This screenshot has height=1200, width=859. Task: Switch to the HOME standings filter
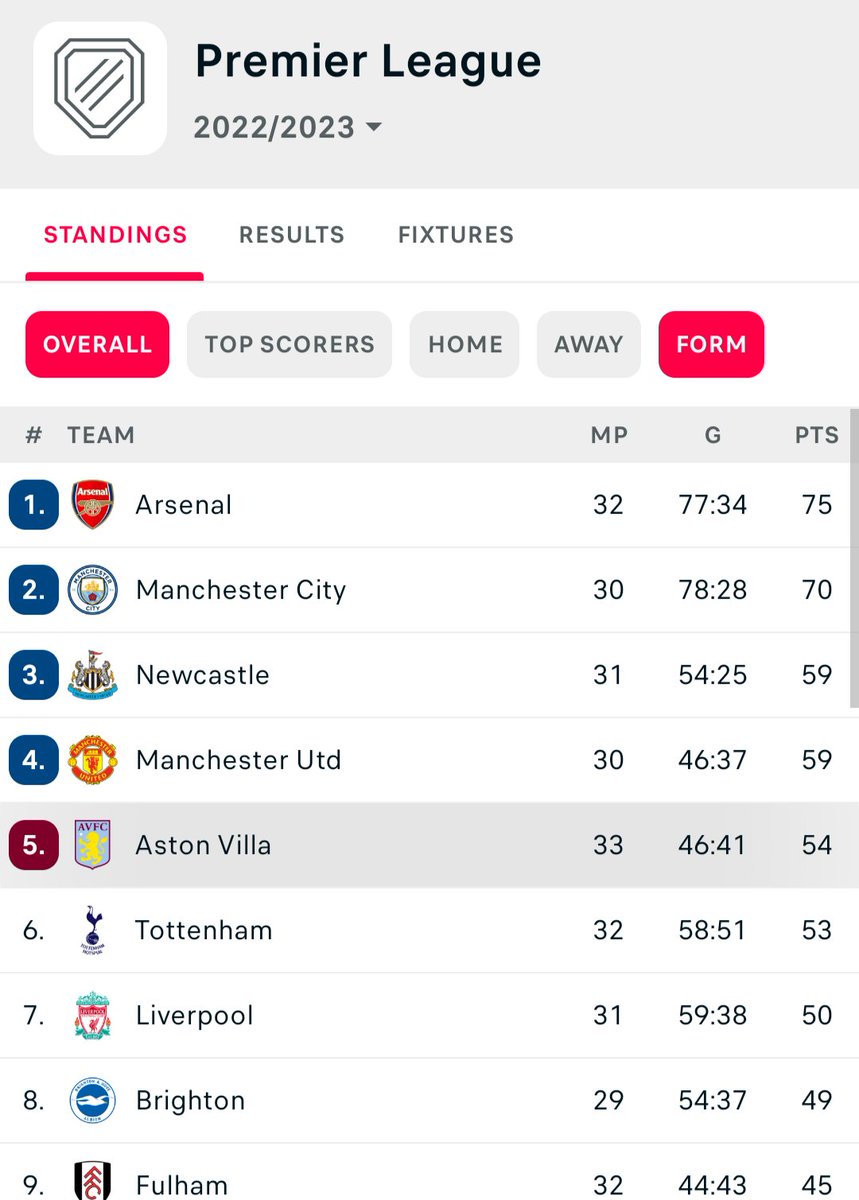(x=465, y=345)
